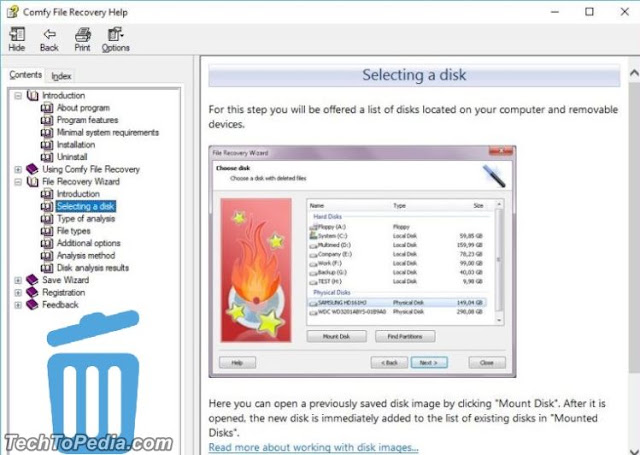Expand the Using Comfy File Recovery node
Image resolution: width=640 pixels, height=455 pixels.
[18, 169]
